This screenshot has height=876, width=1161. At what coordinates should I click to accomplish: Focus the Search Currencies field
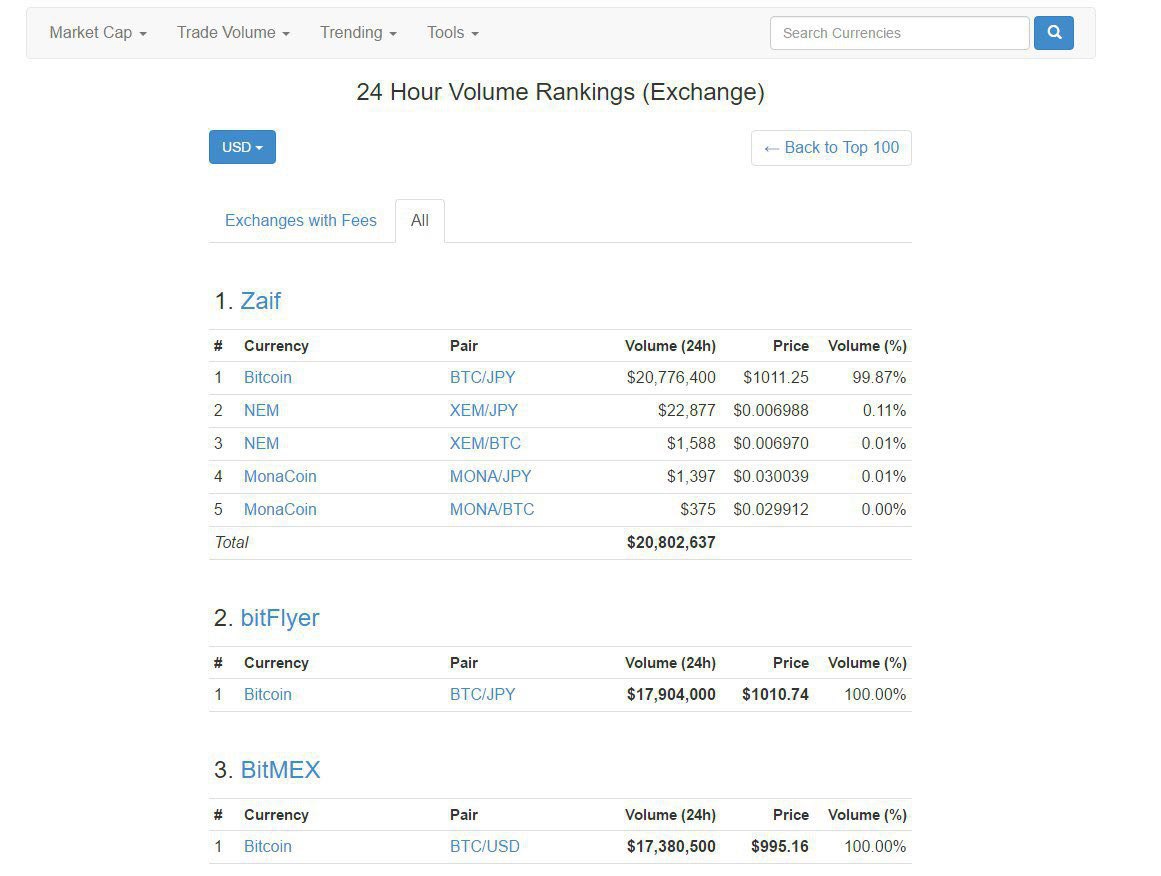point(900,33)
